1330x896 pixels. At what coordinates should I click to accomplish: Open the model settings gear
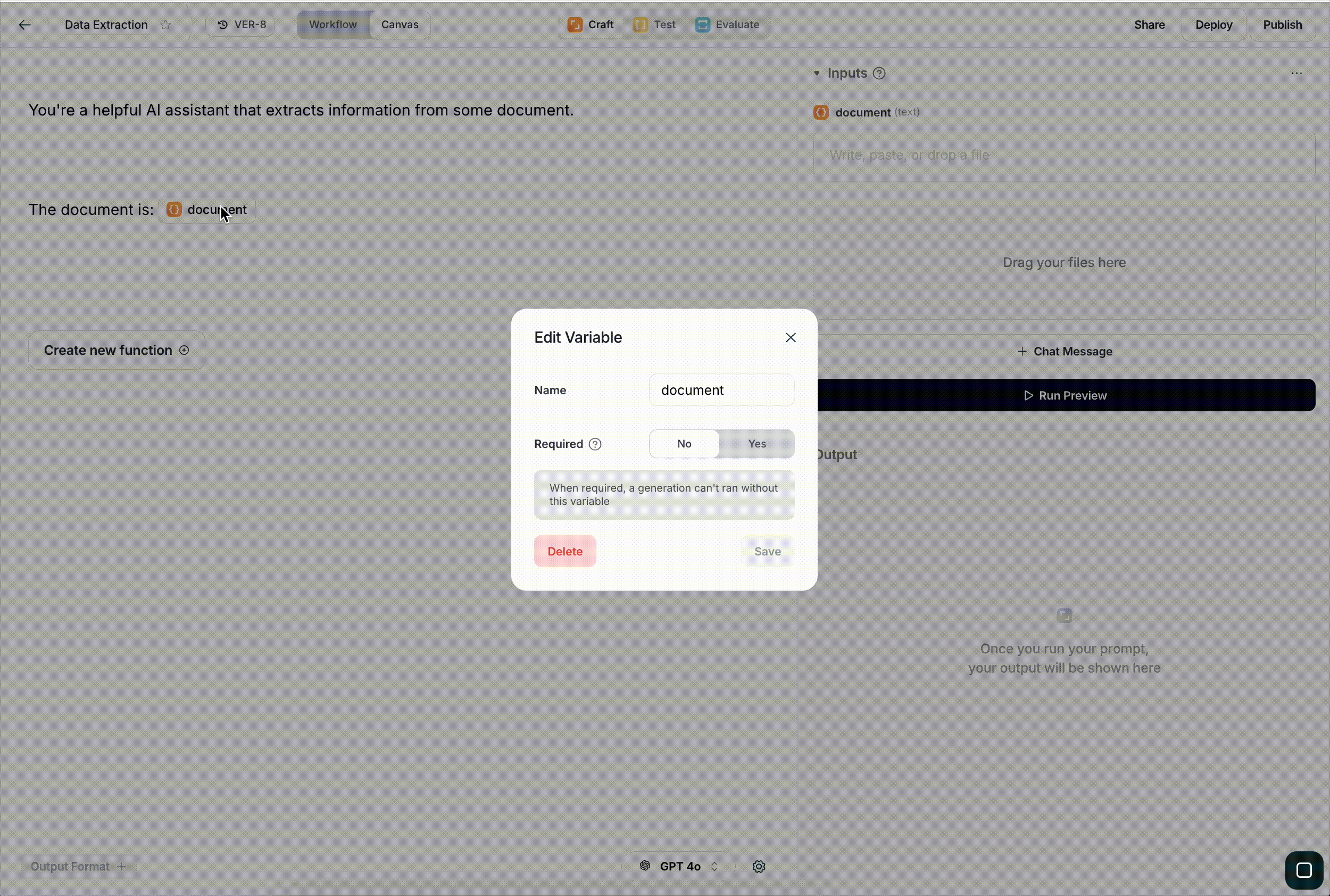click(x=759, y=866)
